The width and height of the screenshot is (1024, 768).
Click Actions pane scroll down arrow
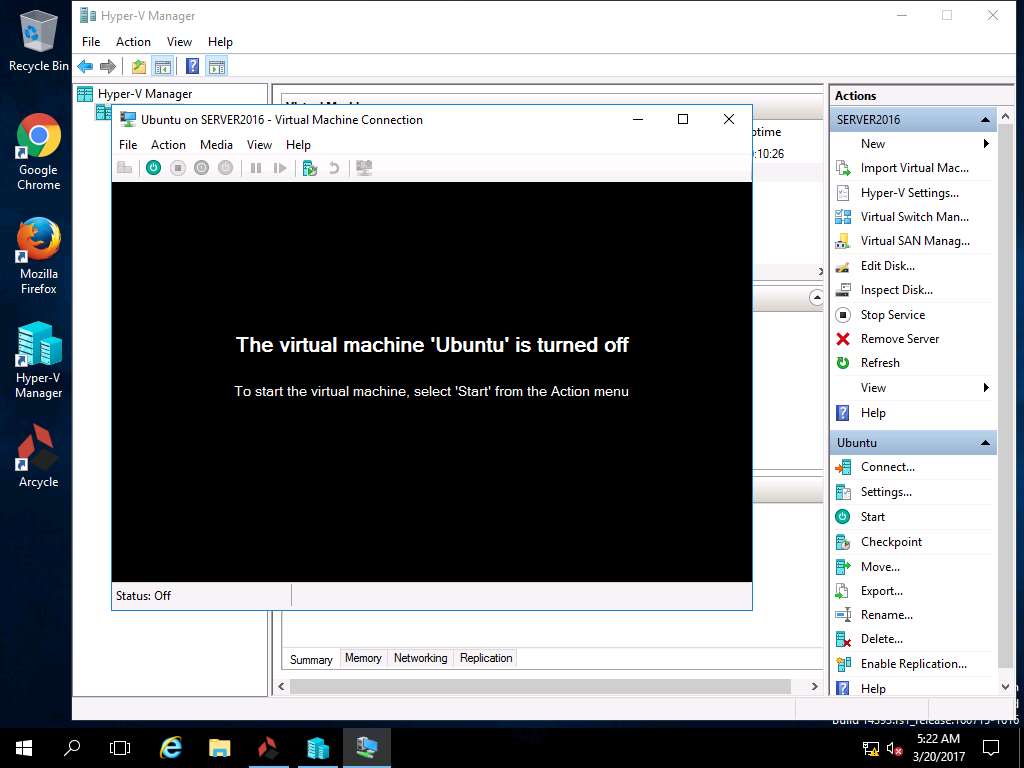[1006, 687]
